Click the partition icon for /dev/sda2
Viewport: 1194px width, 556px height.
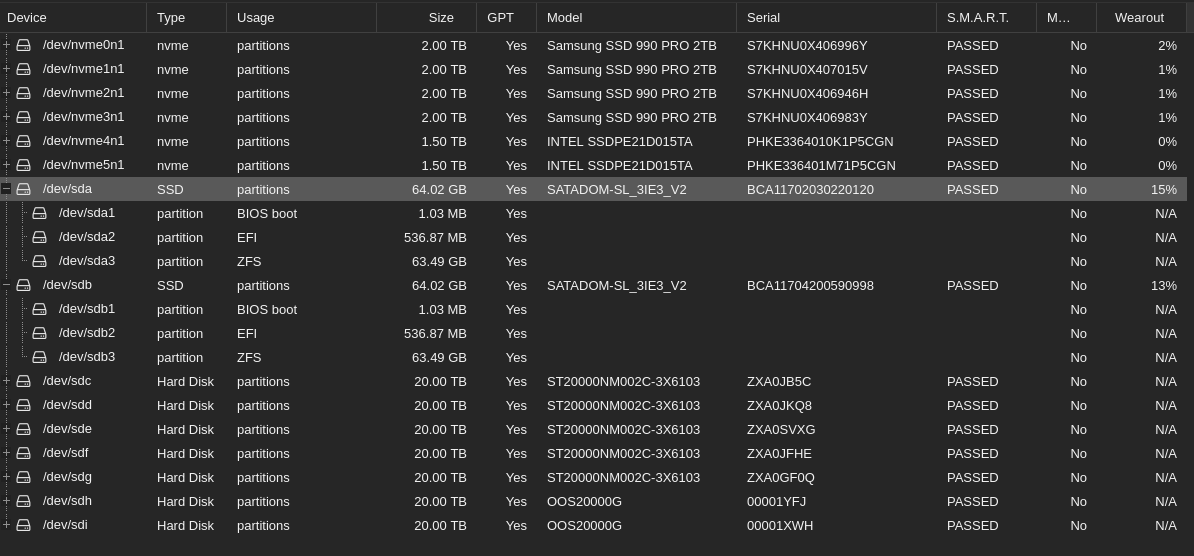click(x=40, y=238)
